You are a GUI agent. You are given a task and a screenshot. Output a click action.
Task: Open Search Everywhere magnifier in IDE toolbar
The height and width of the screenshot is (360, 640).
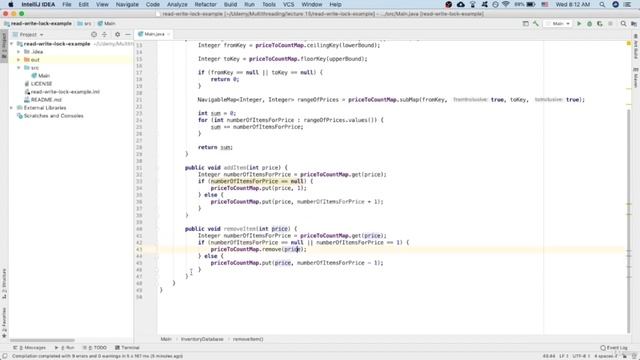[x=623, y=24]
